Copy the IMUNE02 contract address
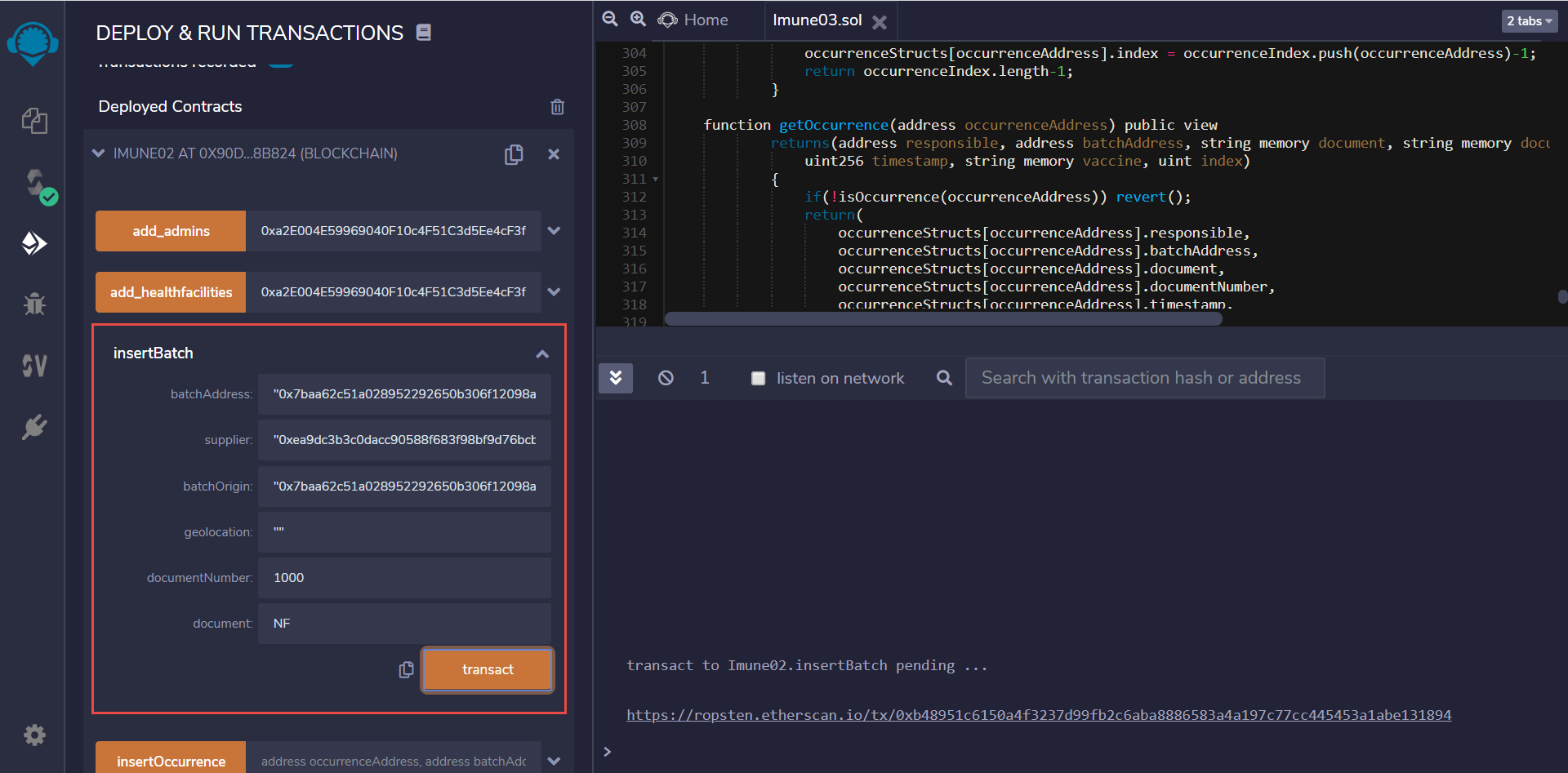 pyautogui.click(x=514, y=154)
